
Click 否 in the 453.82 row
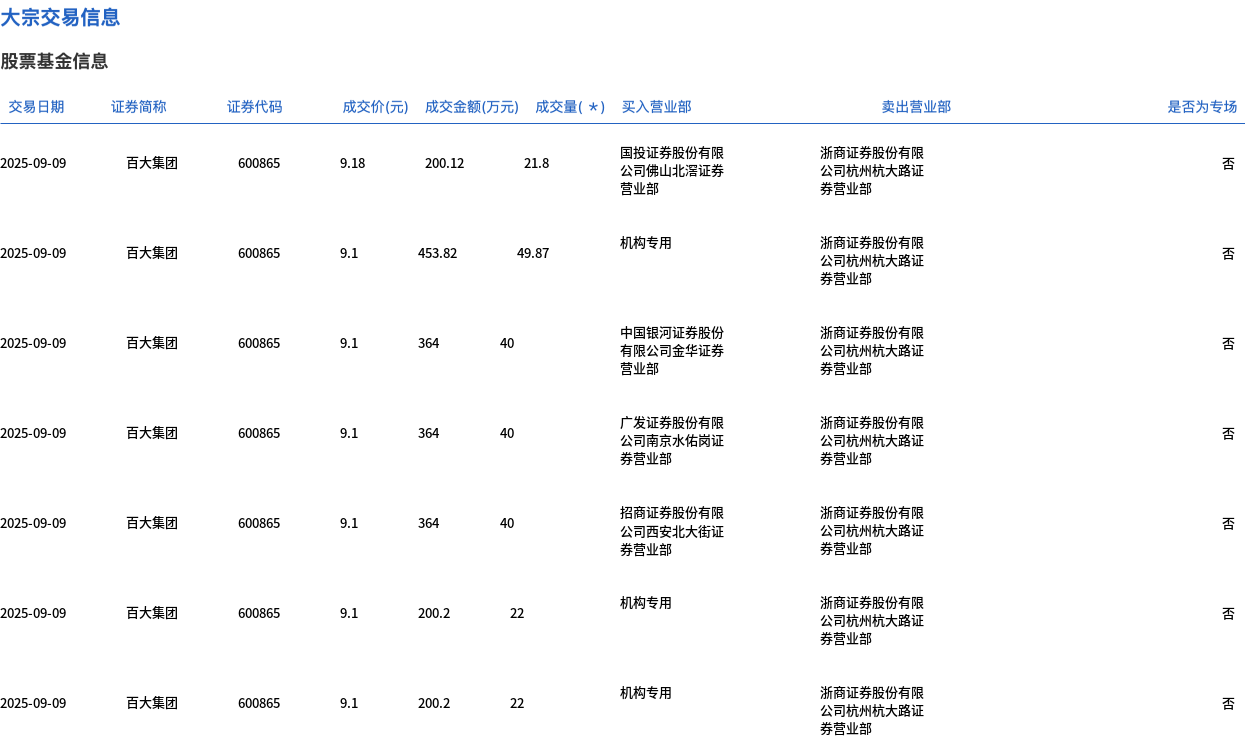point(1228,253)
